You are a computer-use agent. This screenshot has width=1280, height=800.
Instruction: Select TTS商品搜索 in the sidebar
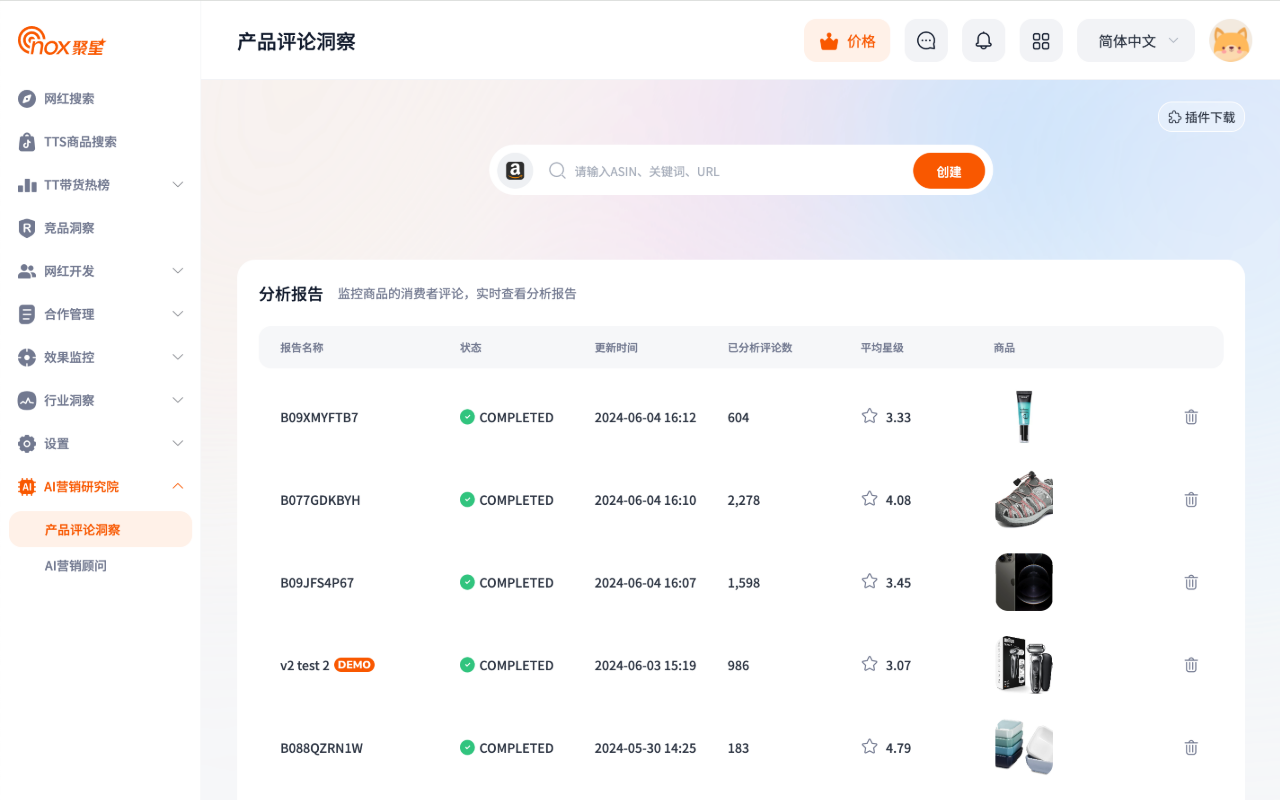[82, 141]
